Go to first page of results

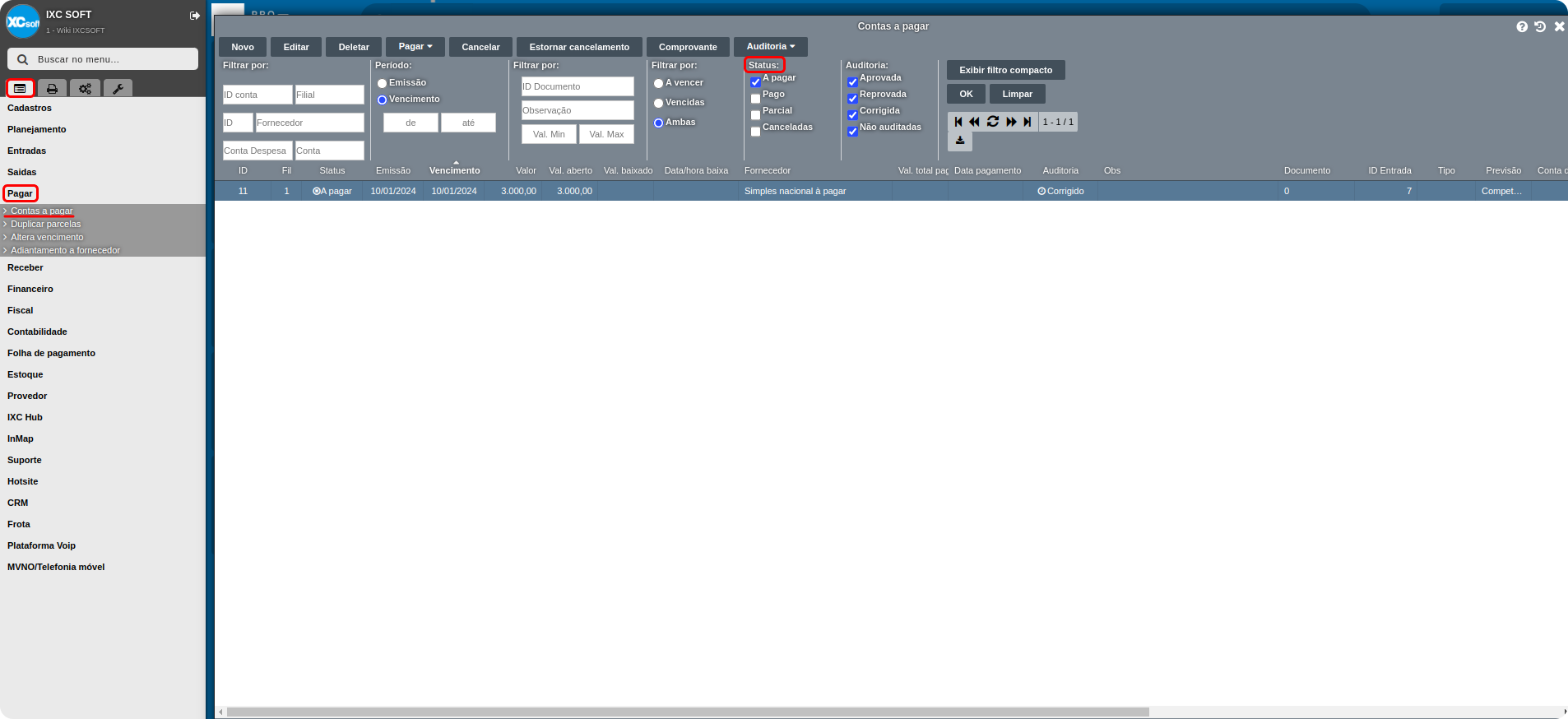(958, 122)
